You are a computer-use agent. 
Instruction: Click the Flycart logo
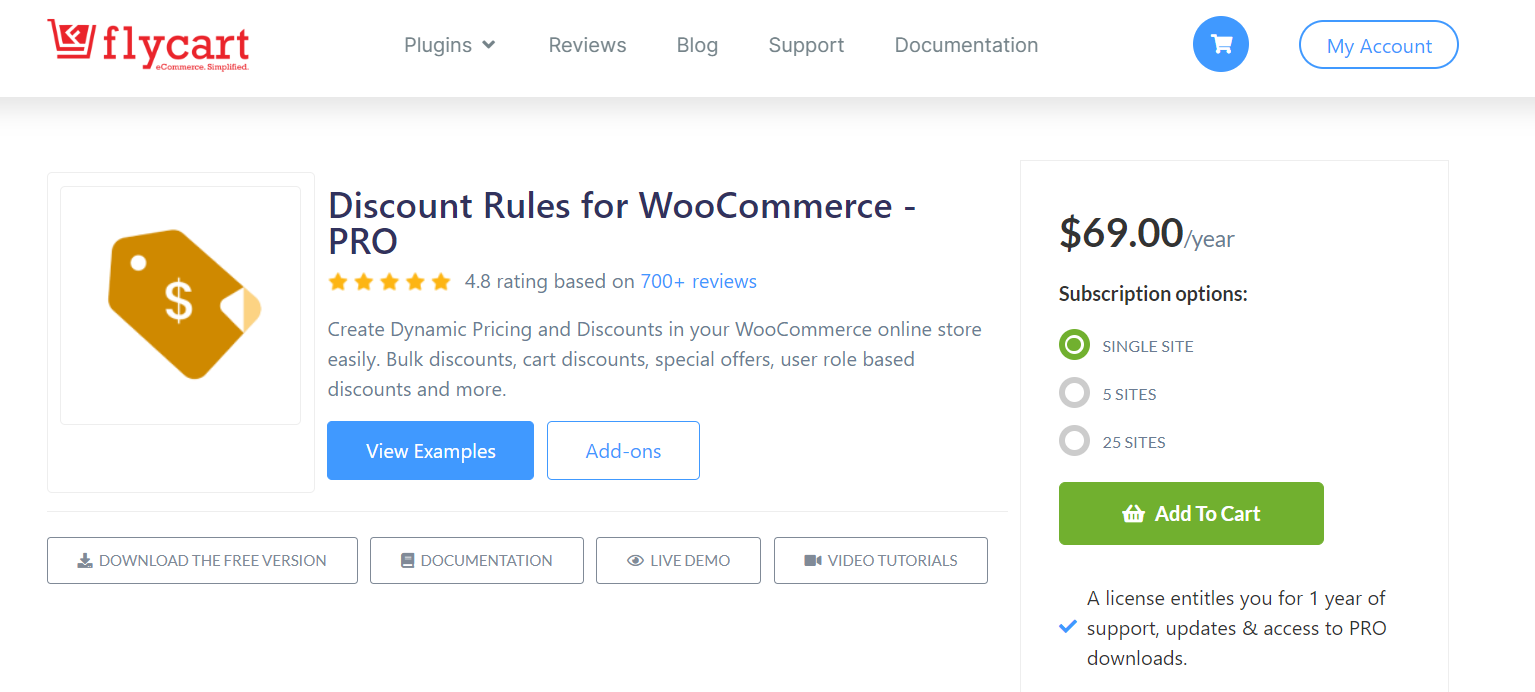(148, 45)
